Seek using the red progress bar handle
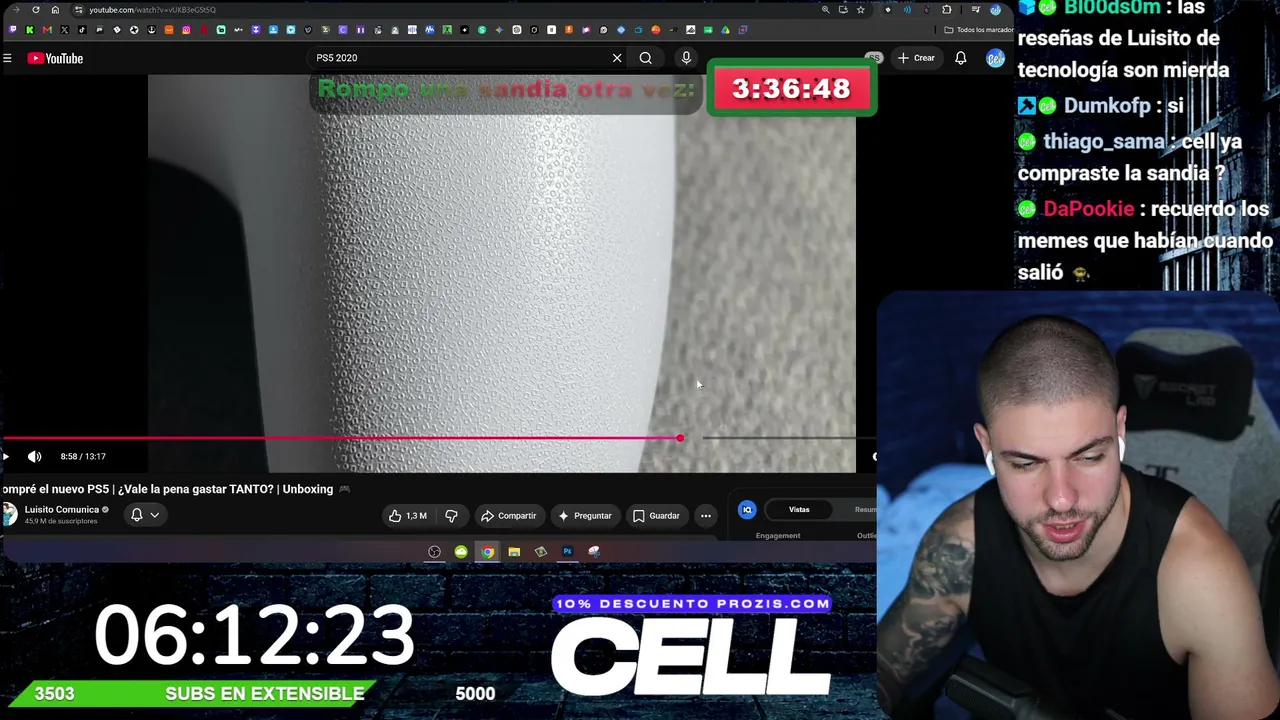 click(680, 438)
